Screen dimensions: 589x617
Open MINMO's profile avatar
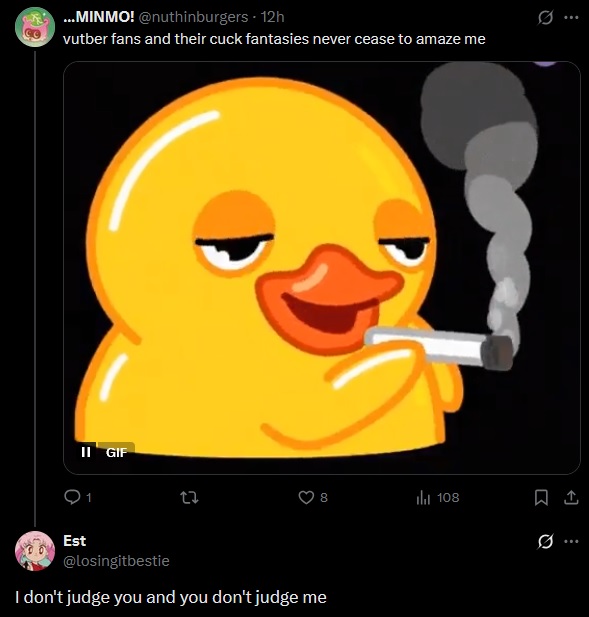tap(35, 27)
